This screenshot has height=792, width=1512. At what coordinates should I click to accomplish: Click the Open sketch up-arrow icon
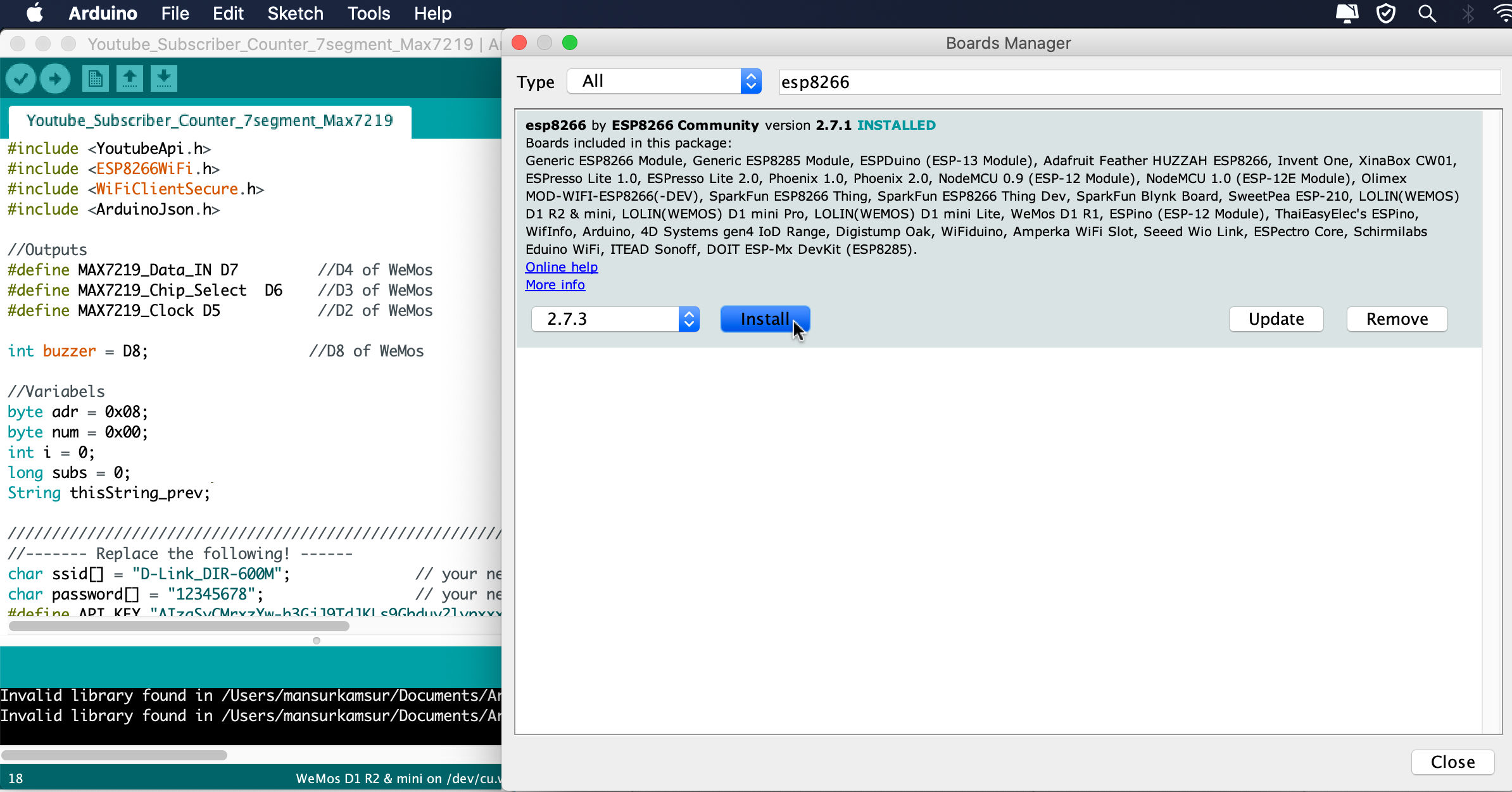tap(130, 79)
